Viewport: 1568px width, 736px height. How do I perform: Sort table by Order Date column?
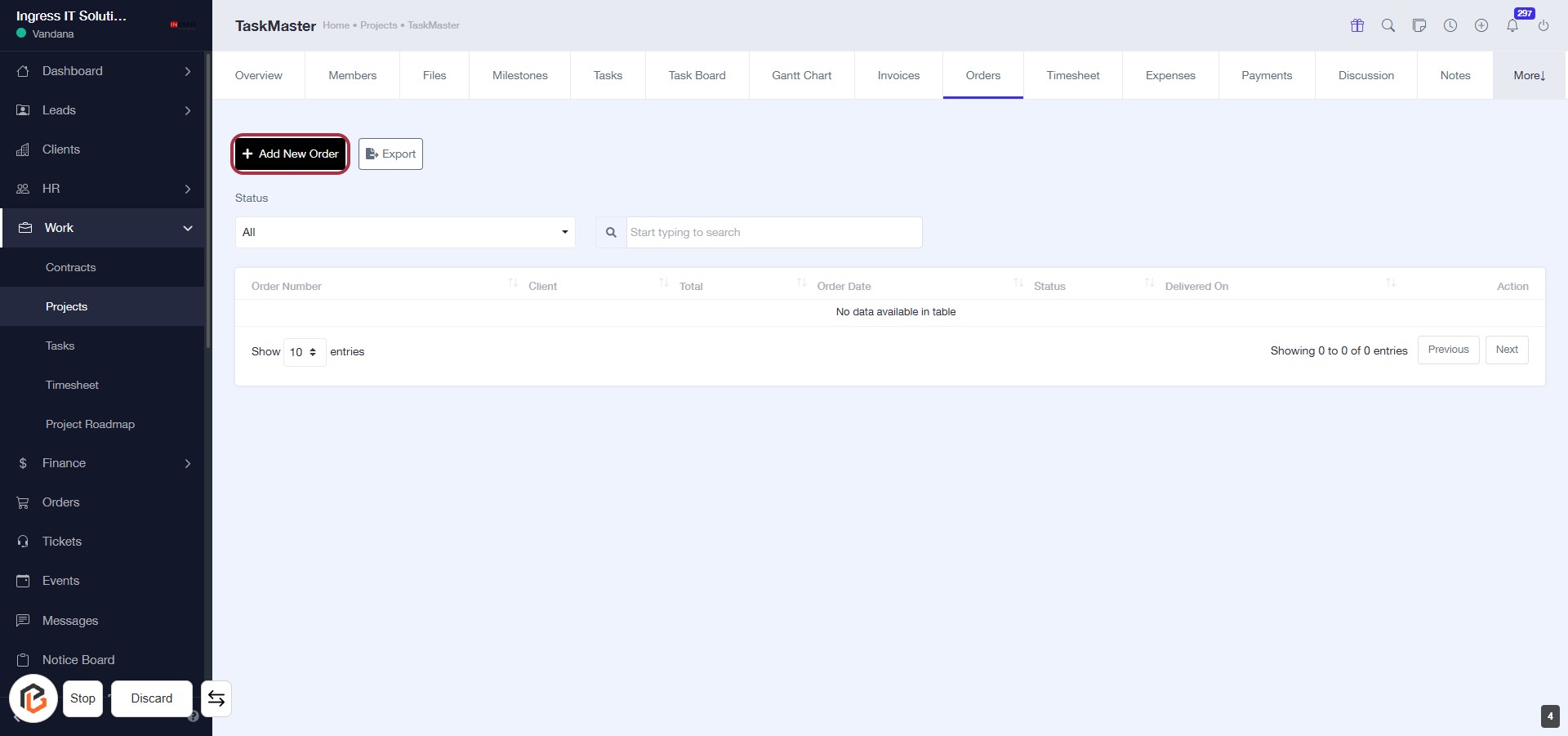844,286
